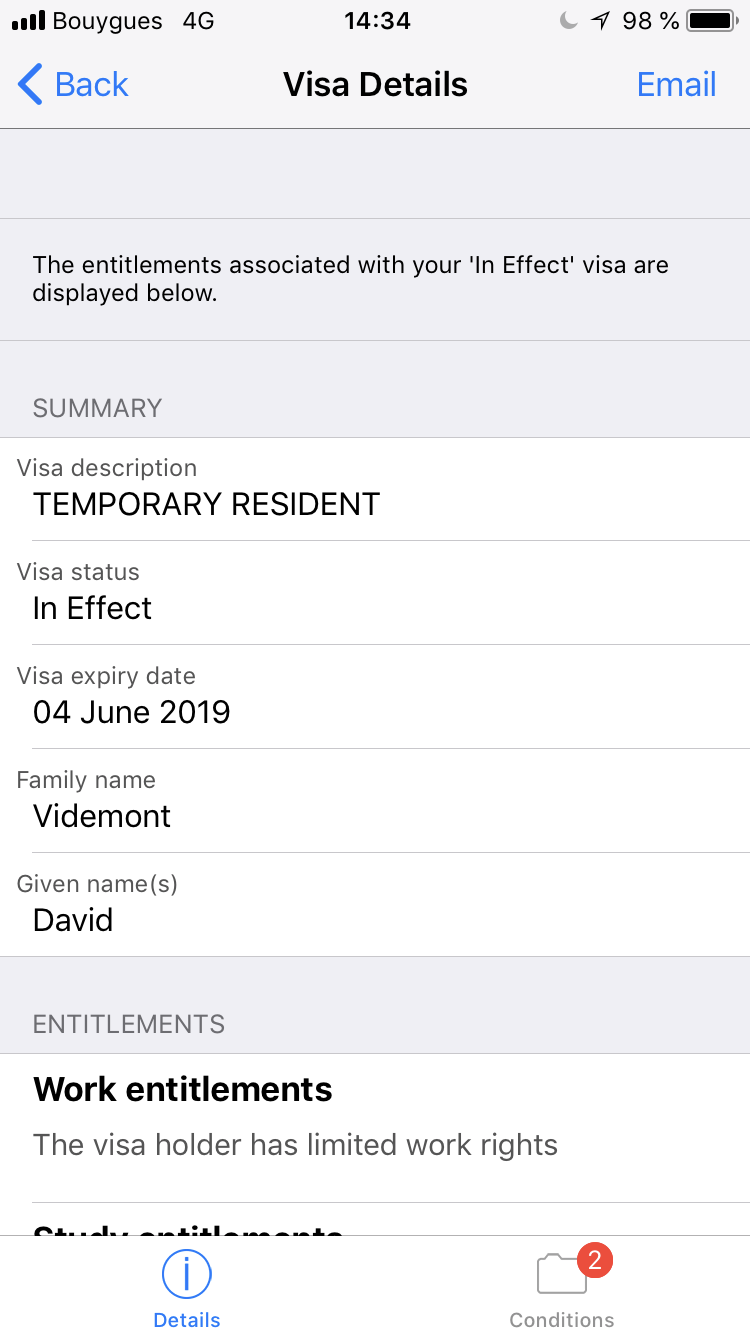The height and width of the screenshot is (1334, 750).
Task: Tap the 14:34 clock in status bar
Action: click(378, 20)
